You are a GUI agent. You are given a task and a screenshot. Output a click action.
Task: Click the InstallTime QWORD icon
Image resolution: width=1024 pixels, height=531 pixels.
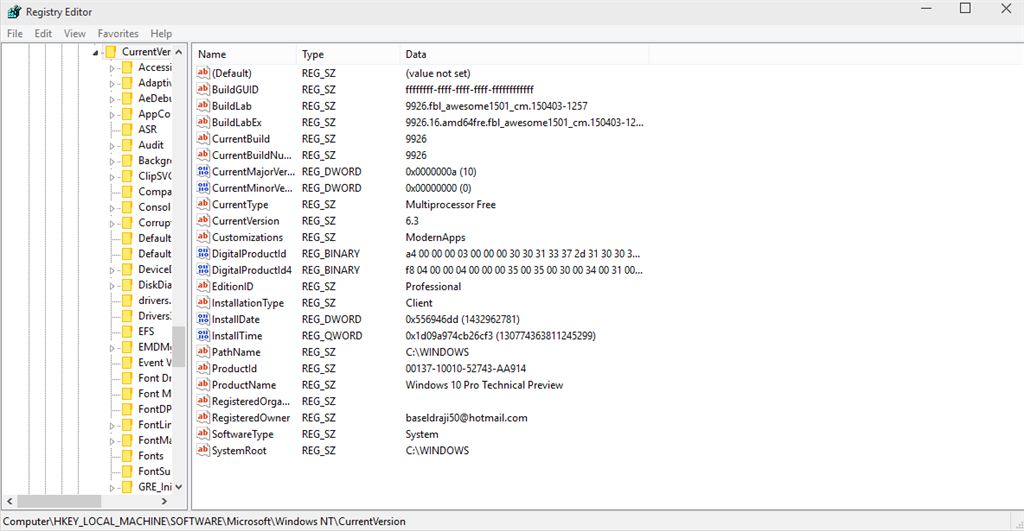[203, 335]
